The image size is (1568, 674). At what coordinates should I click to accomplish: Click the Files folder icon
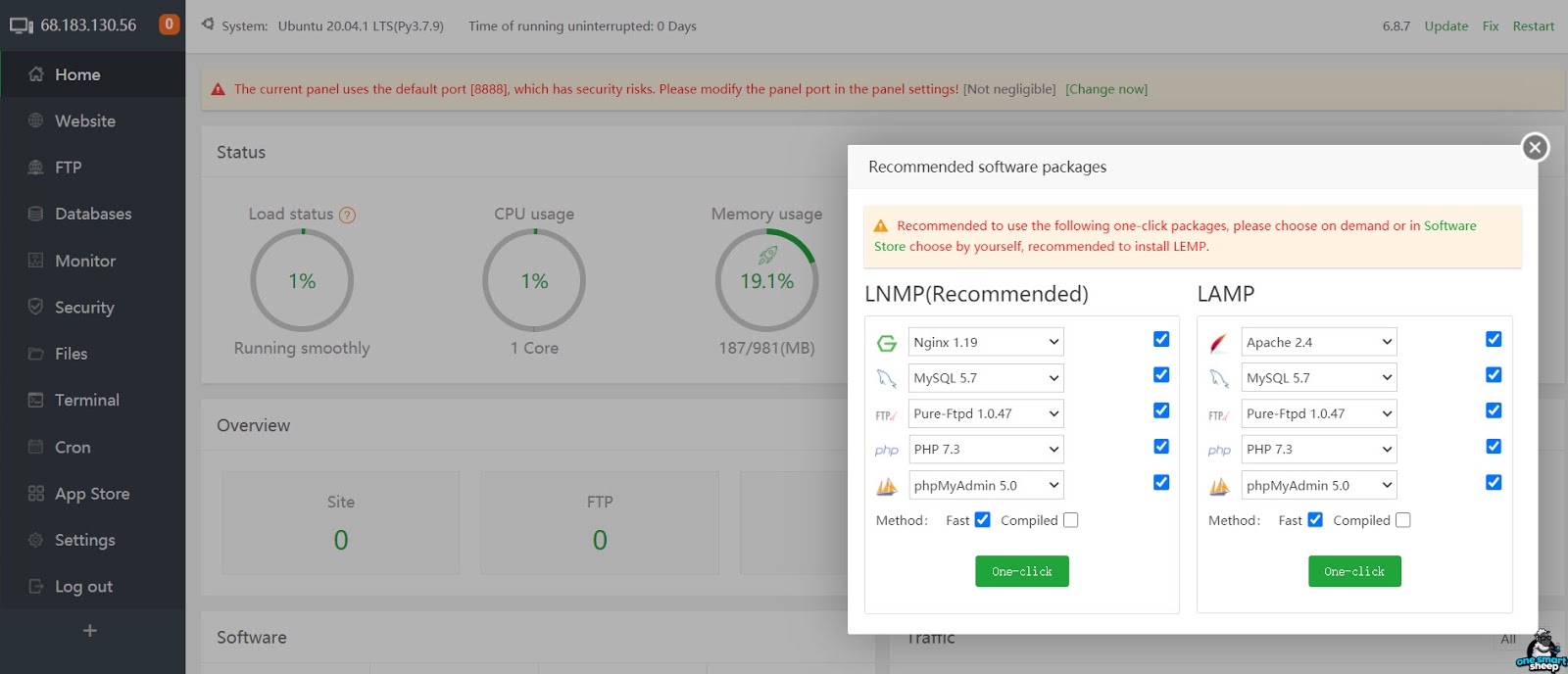[36, 354]
